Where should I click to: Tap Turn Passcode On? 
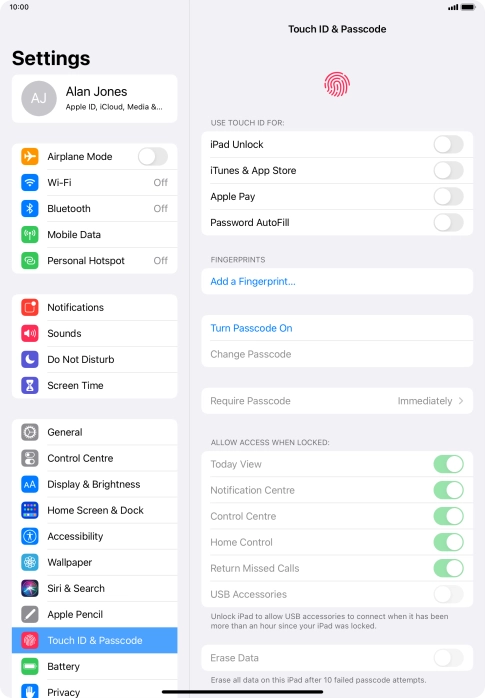coord(251,328)
